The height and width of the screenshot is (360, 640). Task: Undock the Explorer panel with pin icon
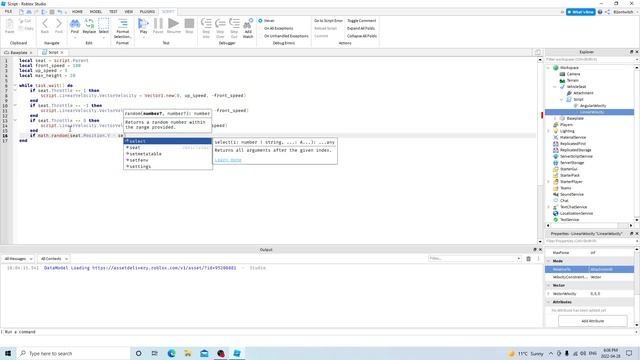pos(631,52)
